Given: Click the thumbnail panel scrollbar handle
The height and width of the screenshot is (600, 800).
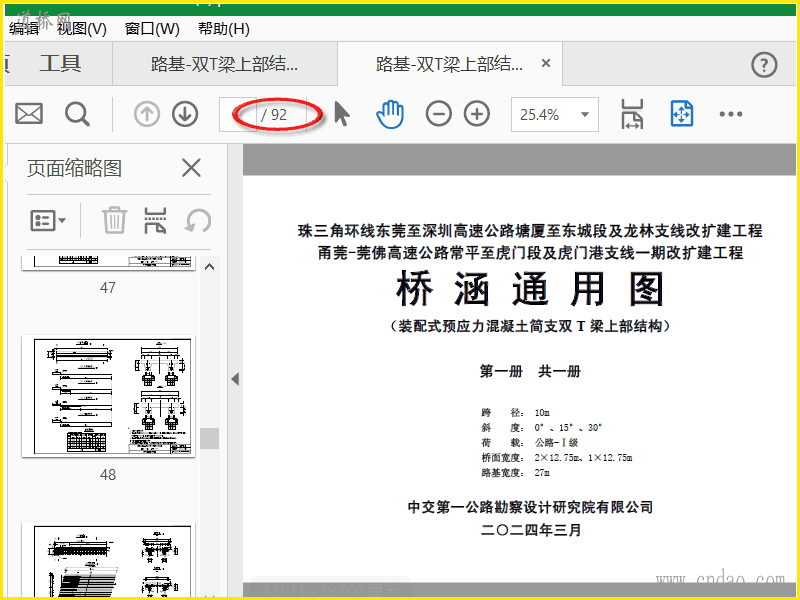Looking at the screenshot, I should [x=209, y=438].
